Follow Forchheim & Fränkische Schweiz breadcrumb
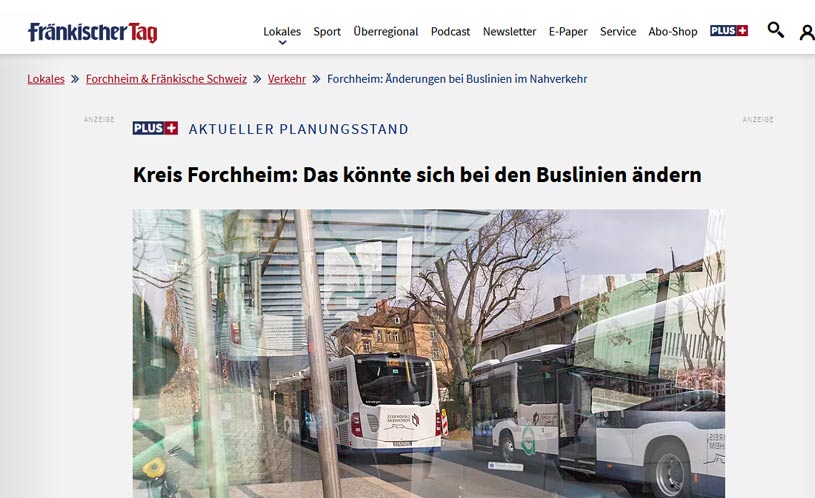 (x=166, y=79)
